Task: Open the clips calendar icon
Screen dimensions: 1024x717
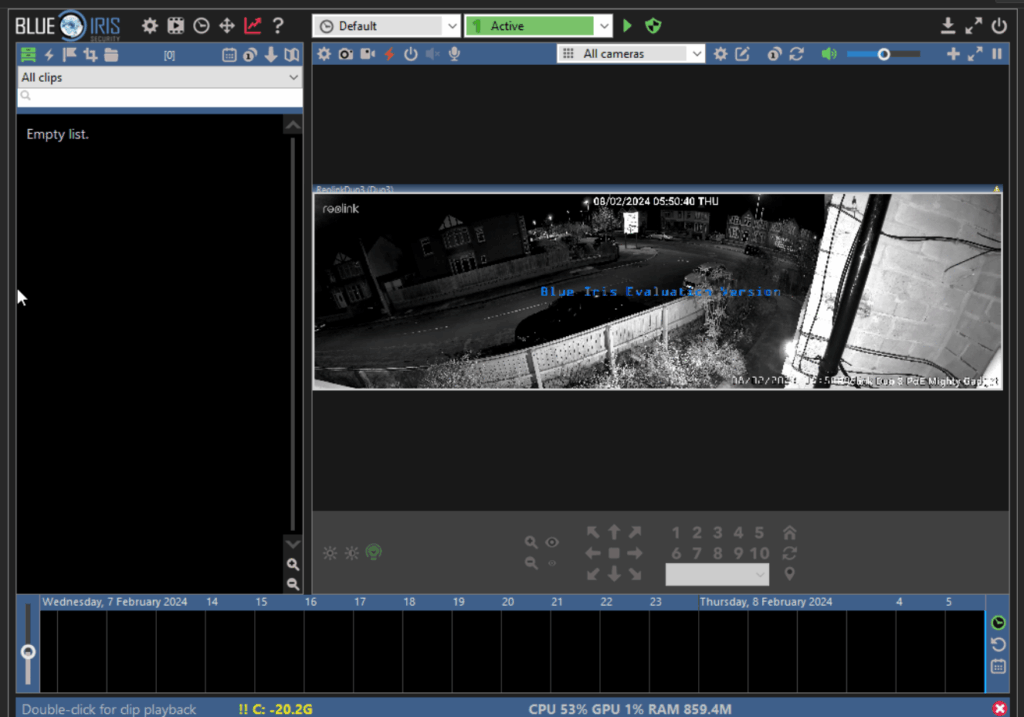Action: click(229, 54)
